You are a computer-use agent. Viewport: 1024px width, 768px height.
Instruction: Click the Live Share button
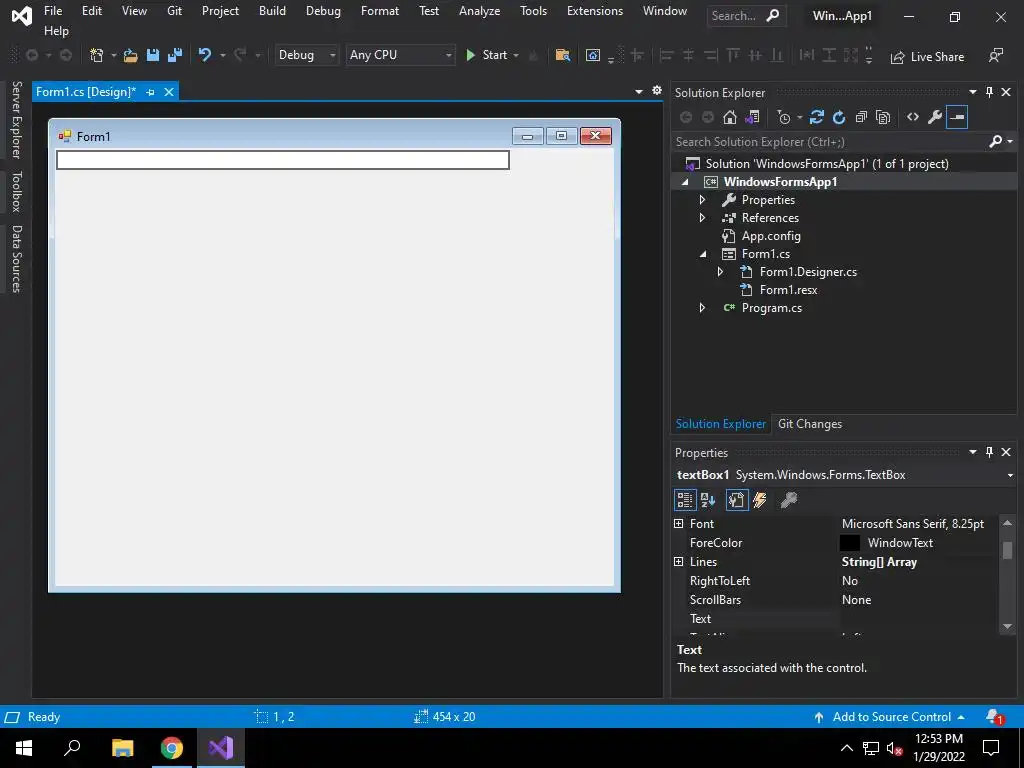point(927,57)
